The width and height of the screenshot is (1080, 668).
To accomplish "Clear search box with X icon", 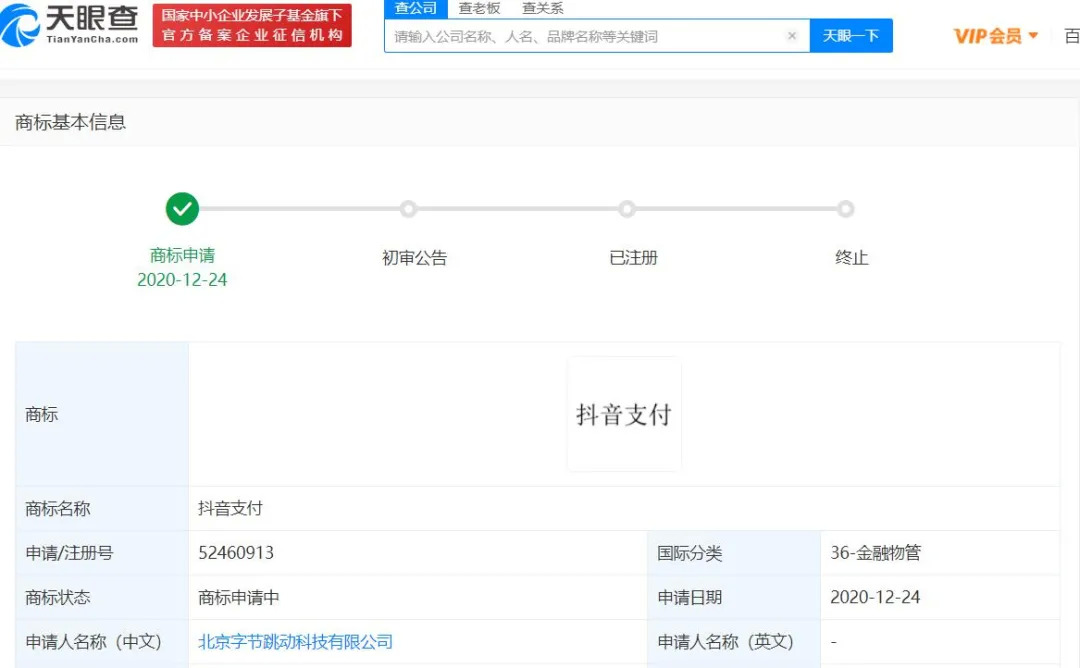I will point(792,36).
